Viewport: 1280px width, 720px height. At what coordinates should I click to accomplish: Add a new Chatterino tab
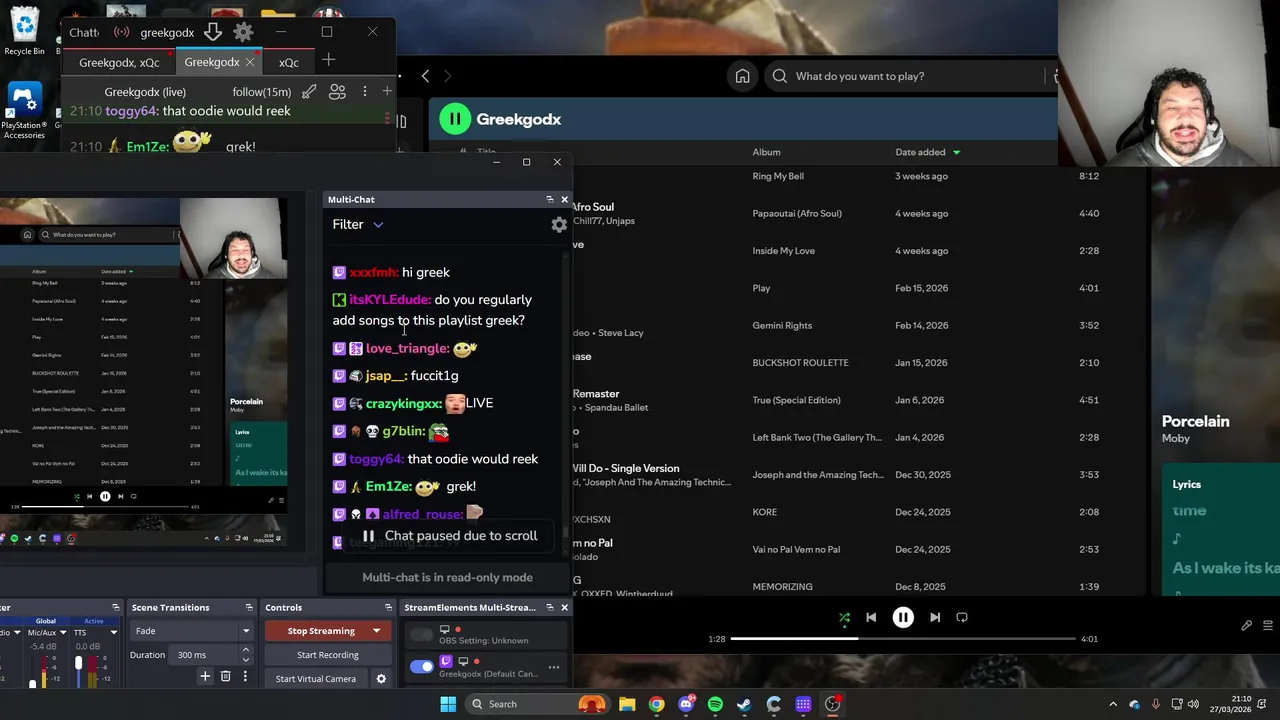pos(328,61)
